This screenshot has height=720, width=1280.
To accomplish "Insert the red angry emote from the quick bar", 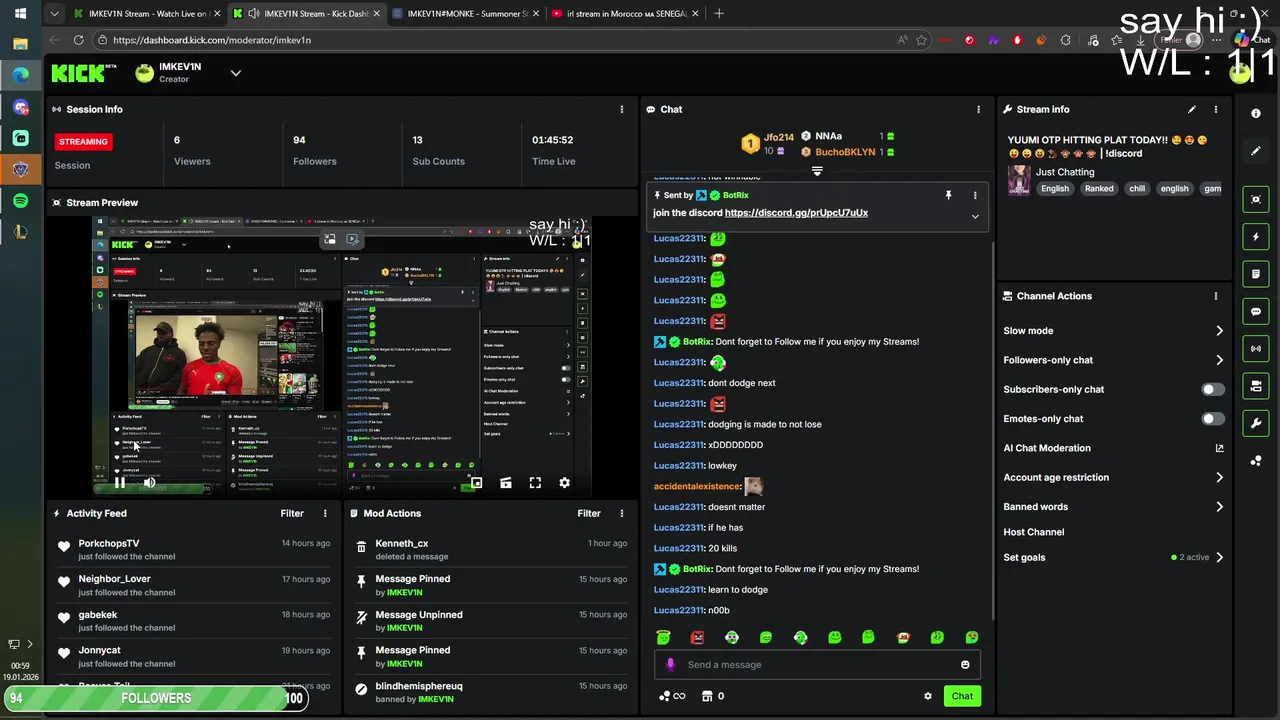I will [x=697, y=637].
